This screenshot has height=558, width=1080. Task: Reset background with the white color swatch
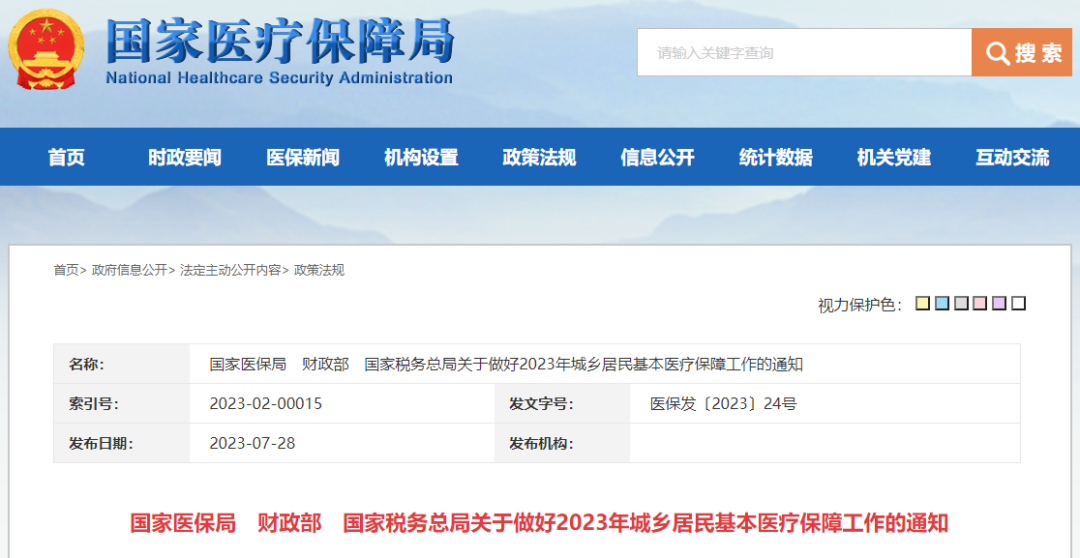coord(1018,303)
